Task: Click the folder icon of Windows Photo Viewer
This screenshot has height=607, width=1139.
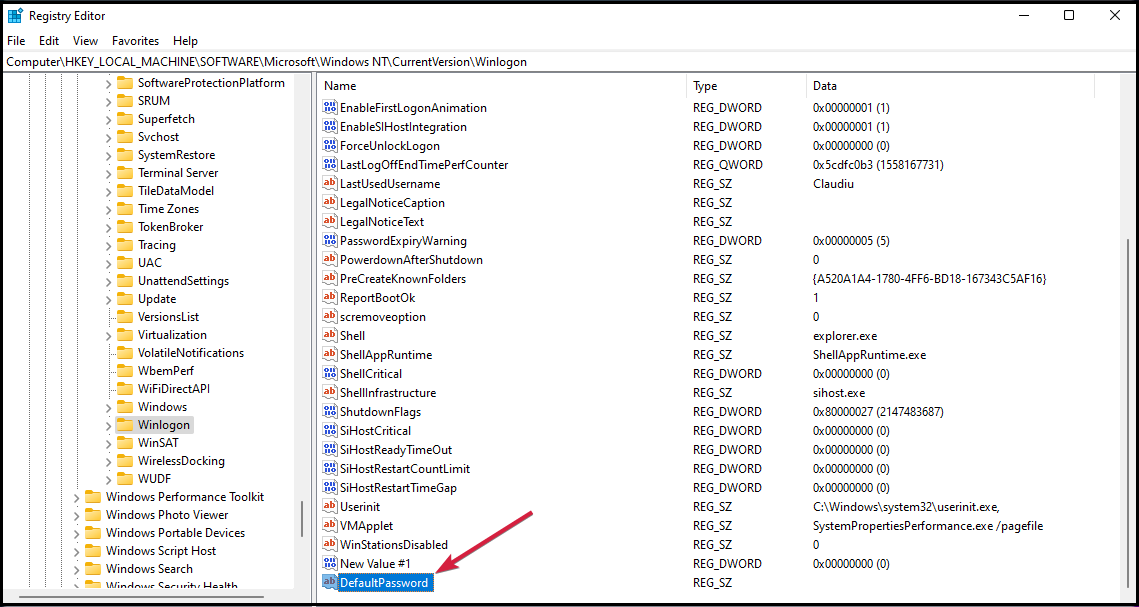Action: pos(93,515)
